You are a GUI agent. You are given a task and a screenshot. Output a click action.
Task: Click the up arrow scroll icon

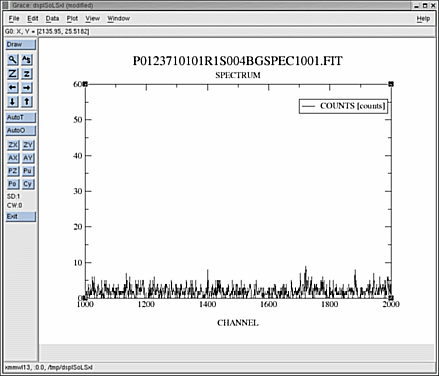coord(27,101)
